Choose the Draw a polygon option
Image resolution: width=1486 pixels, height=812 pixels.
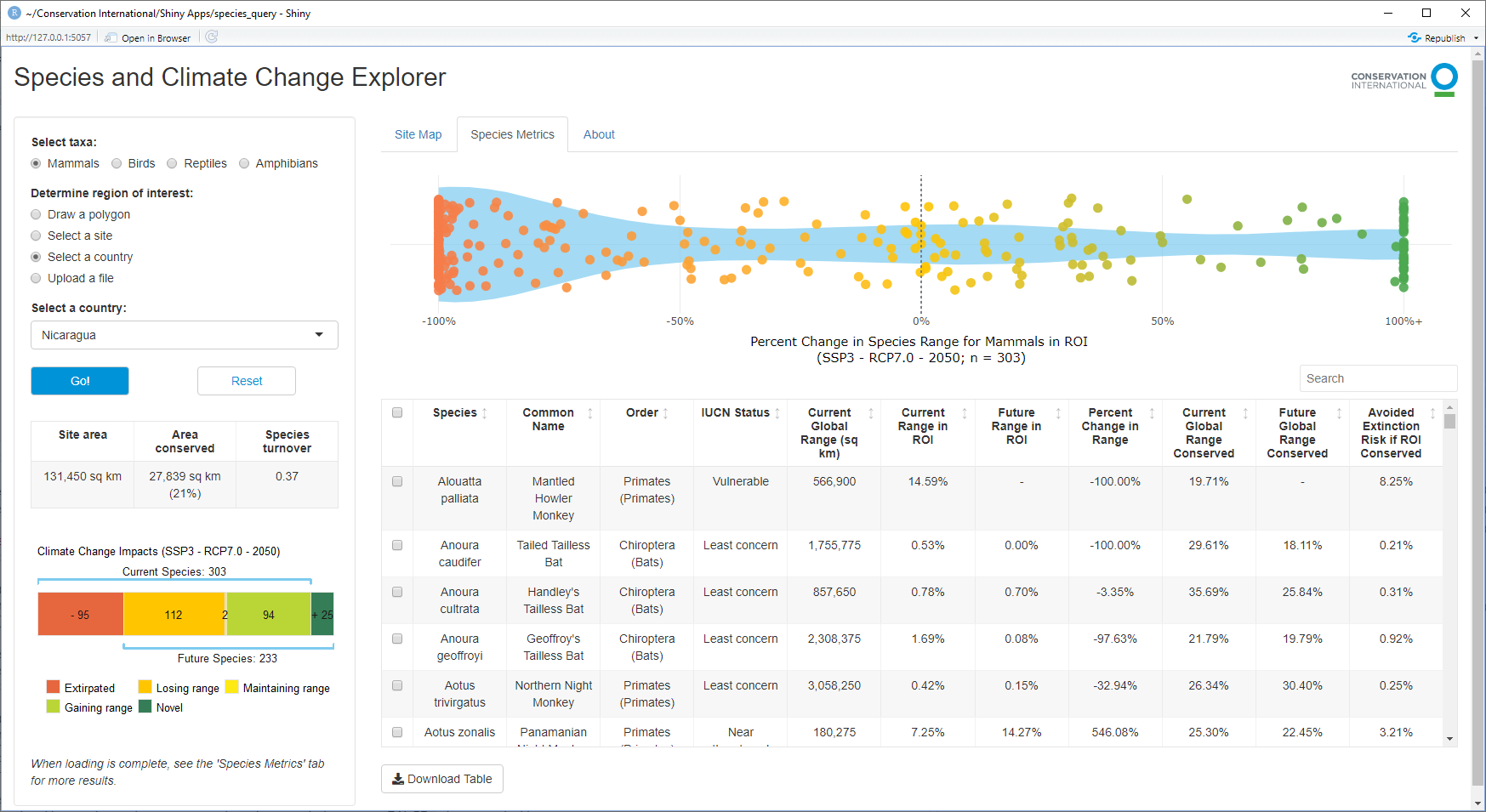[x=36, y=215]
